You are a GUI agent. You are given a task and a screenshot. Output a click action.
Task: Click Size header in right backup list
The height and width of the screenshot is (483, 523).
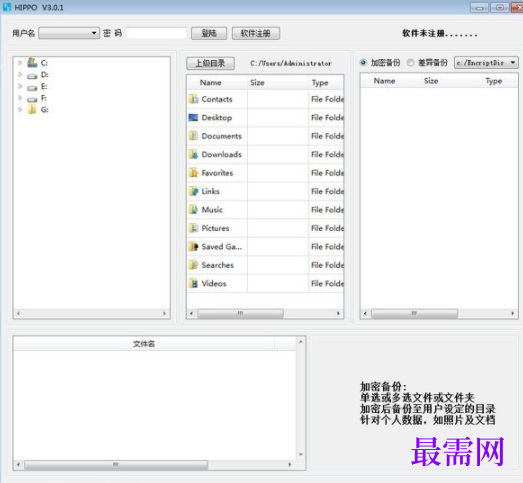tap(451, 81)
